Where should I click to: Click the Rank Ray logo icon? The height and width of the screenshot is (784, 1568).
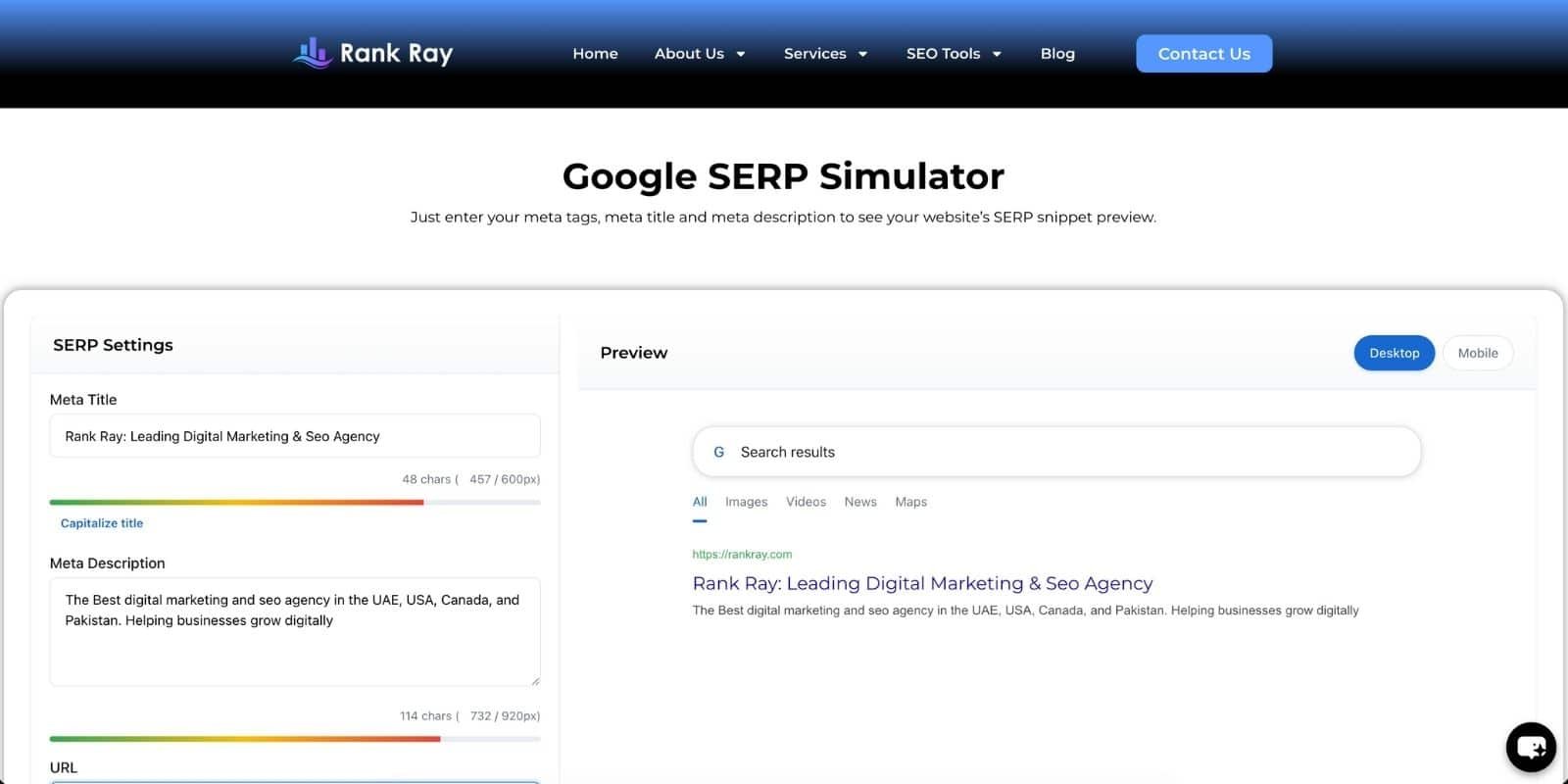coord(313,53)
